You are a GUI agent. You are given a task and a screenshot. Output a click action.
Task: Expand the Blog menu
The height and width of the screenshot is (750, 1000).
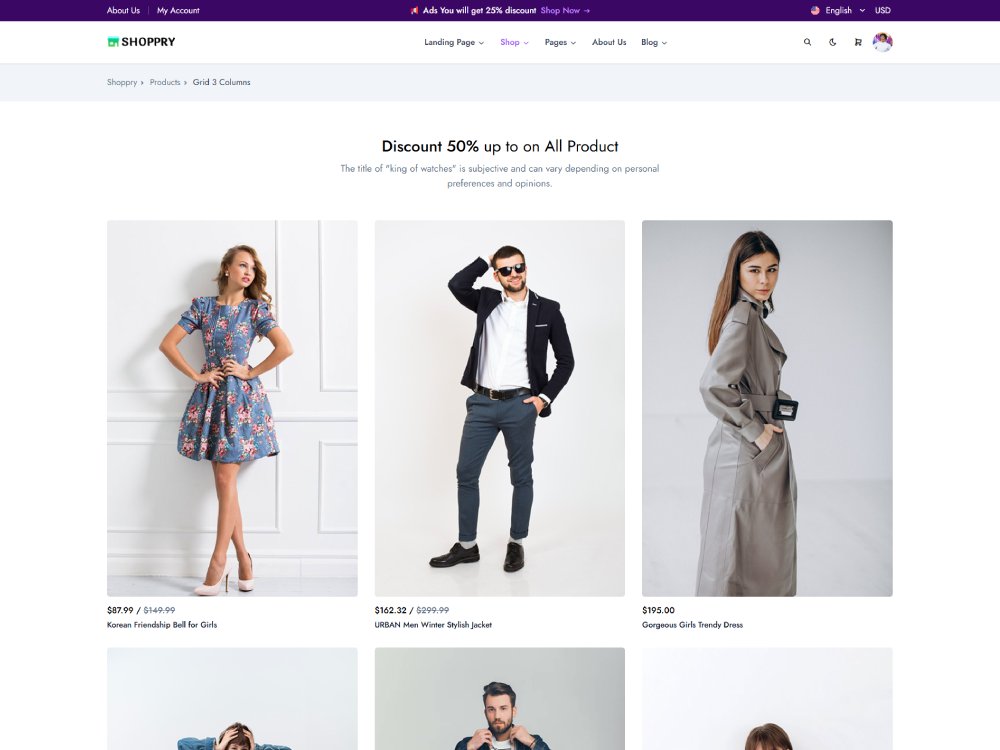pyautogui.click(x=654, y=42)
